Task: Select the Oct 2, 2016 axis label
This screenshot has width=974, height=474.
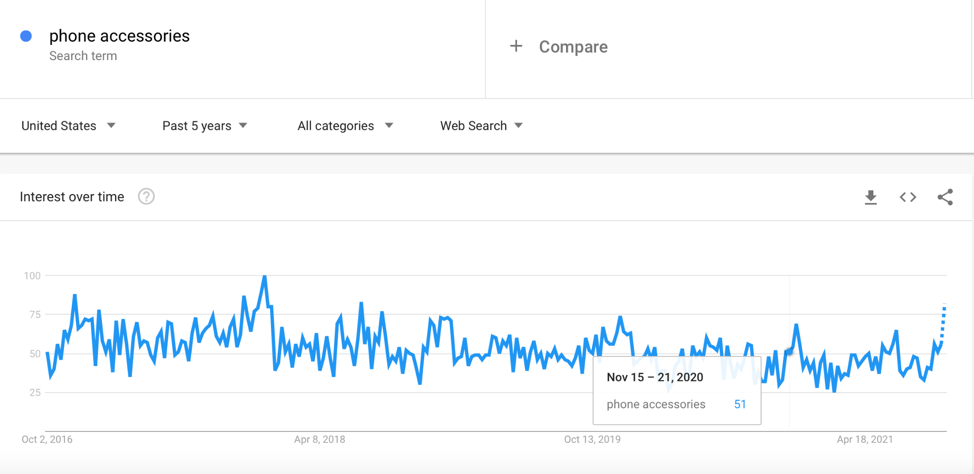Action: [x=47, y=440]
